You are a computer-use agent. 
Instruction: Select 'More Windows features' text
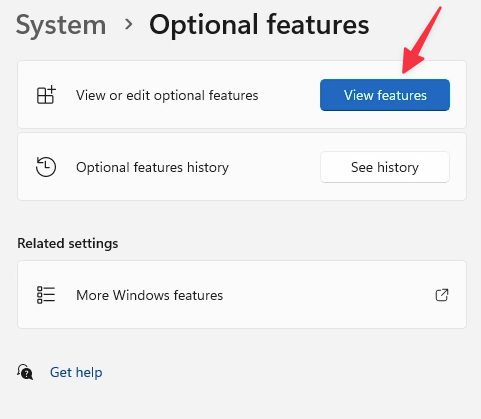click(x=149, y=295)
